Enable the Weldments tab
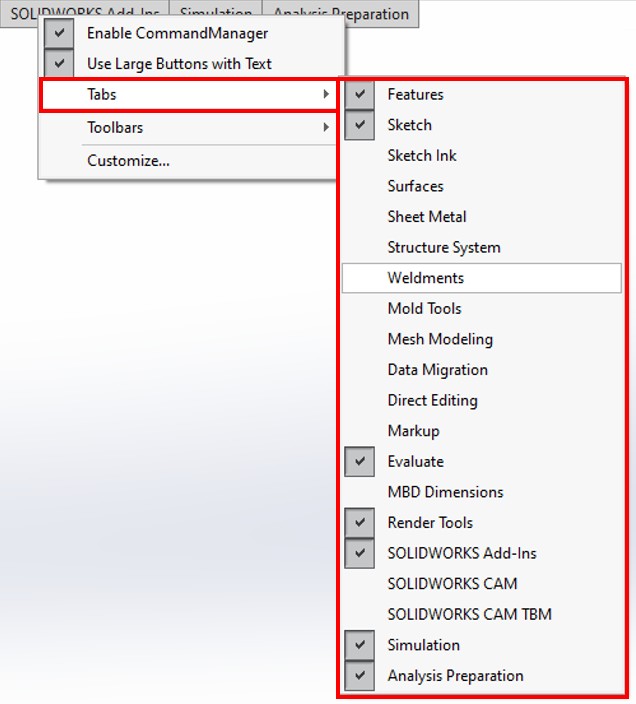This screenshot has height=704, width=636. click(x=426, y=278)
